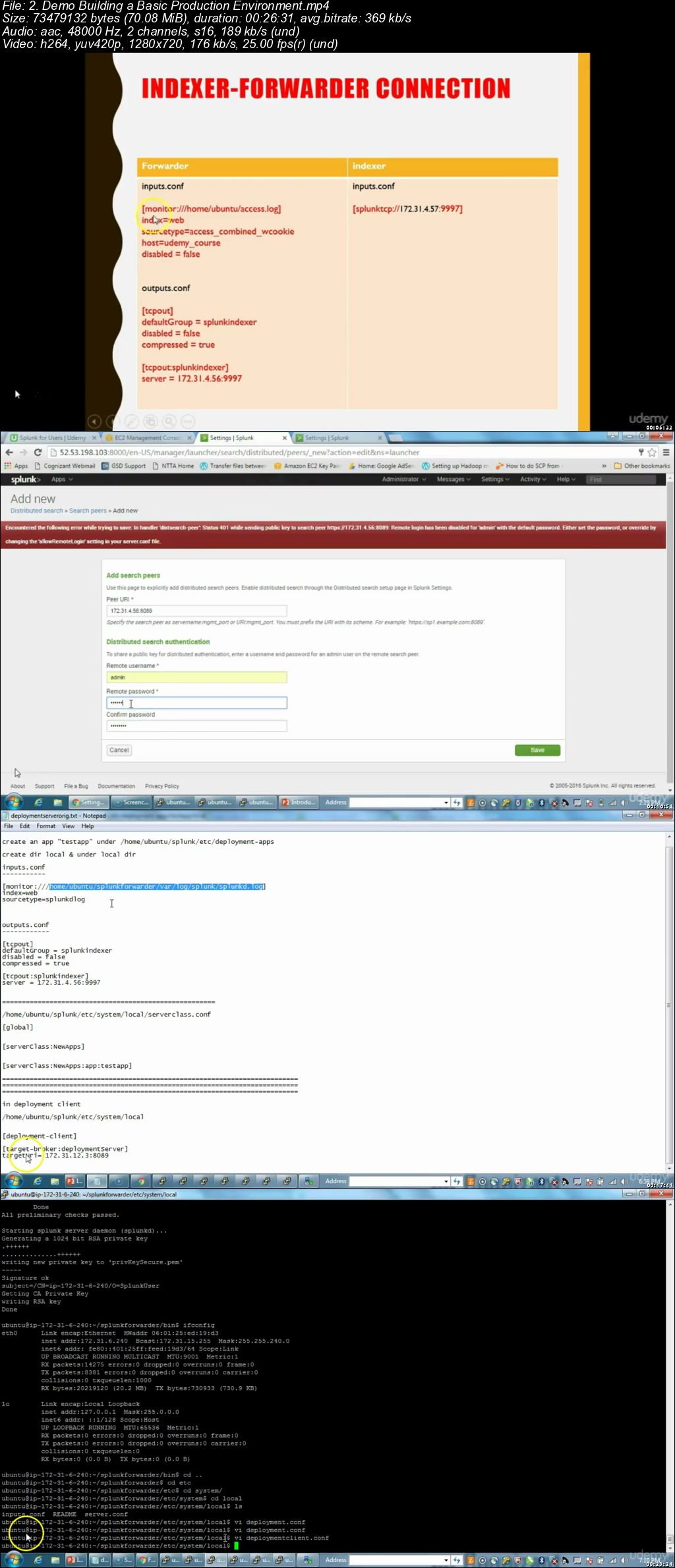Screen dimensions: 675x1568
Task: Click the Chrome address bar URL
Action: click(239, 452)
